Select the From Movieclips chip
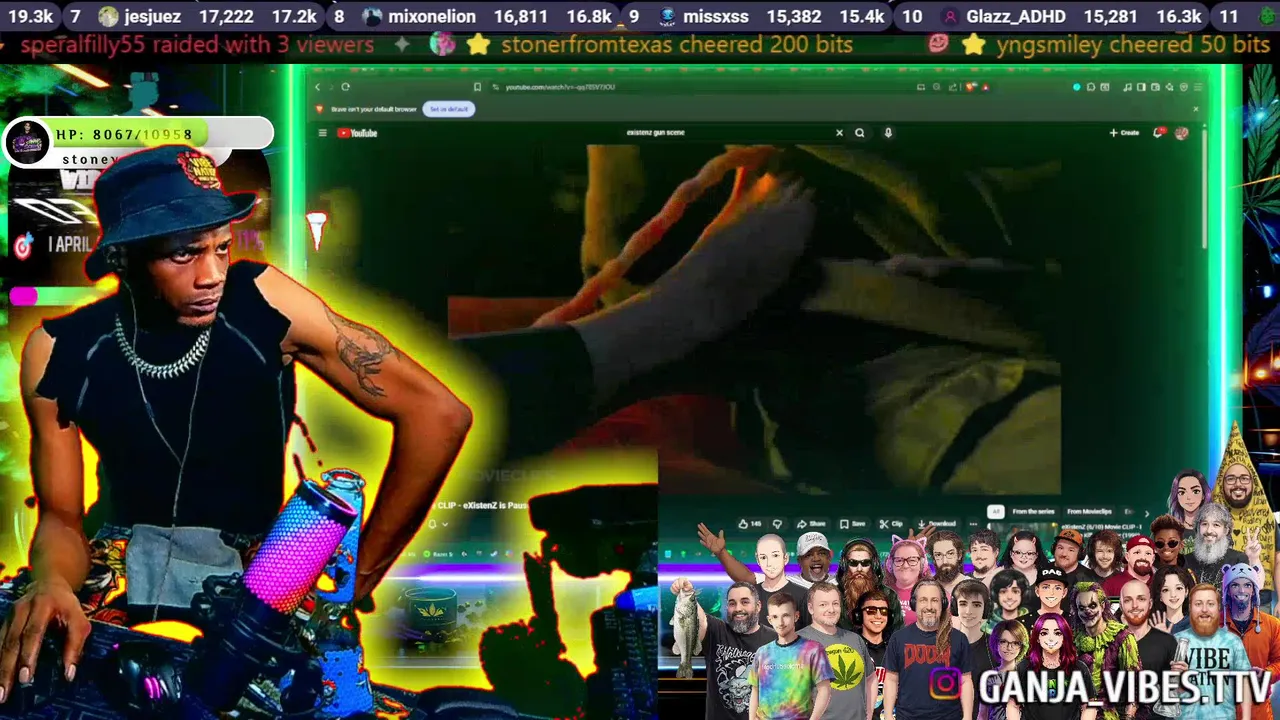Image resolution: width=1280 pixels, height=720 pixels. tap(1089, 511)
